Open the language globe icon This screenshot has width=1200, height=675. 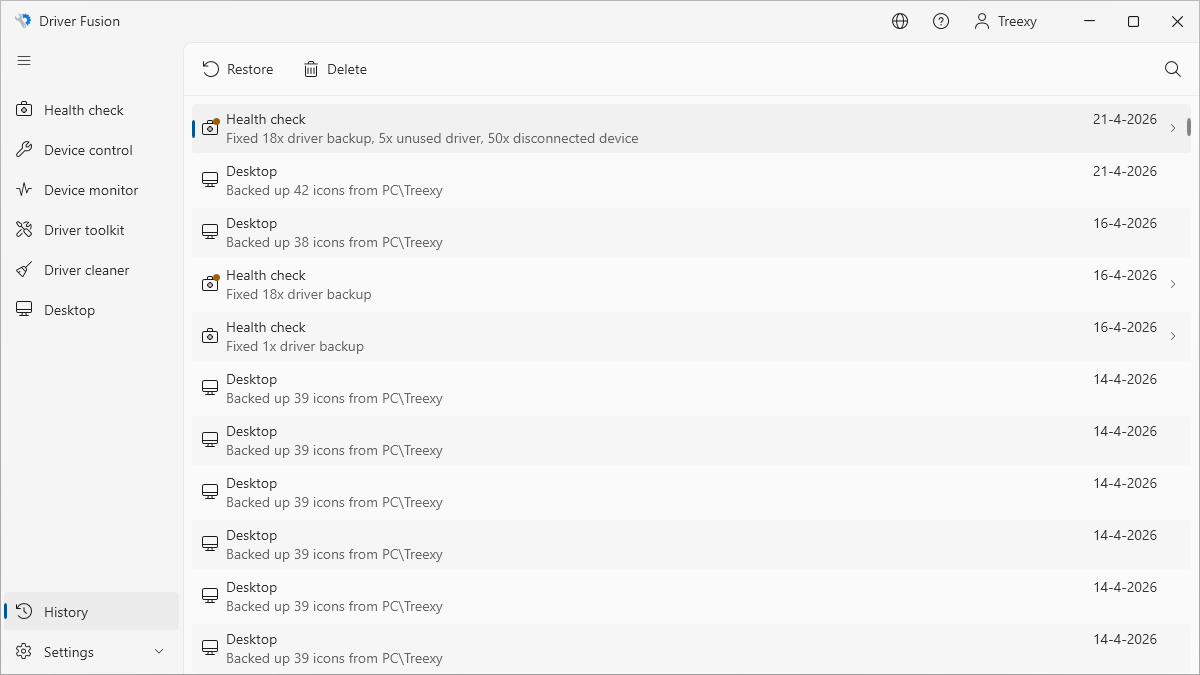[900, 21]
